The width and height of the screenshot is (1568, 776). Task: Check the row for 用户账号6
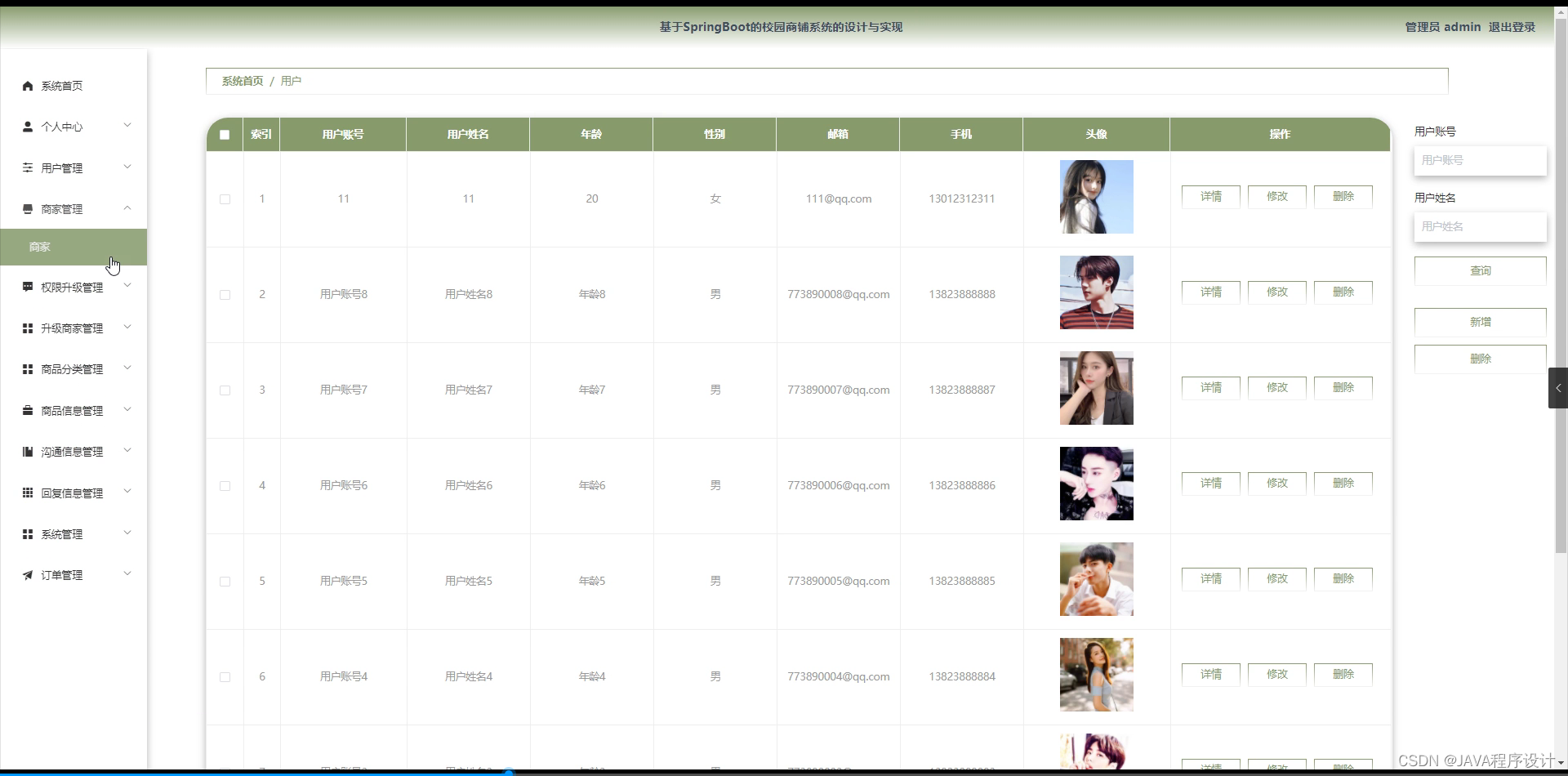pyautogui.click(x=225, y=486)
